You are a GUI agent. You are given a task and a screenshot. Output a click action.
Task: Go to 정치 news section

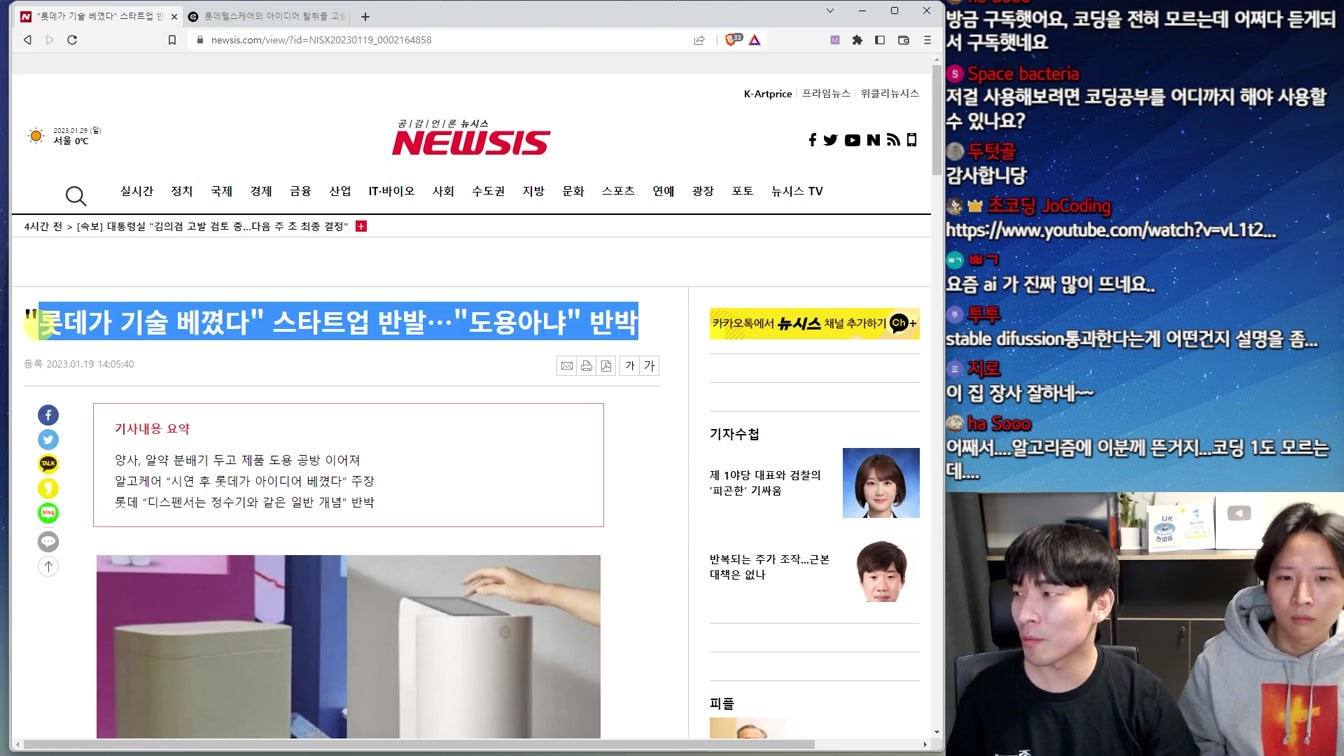pos(182,191)
